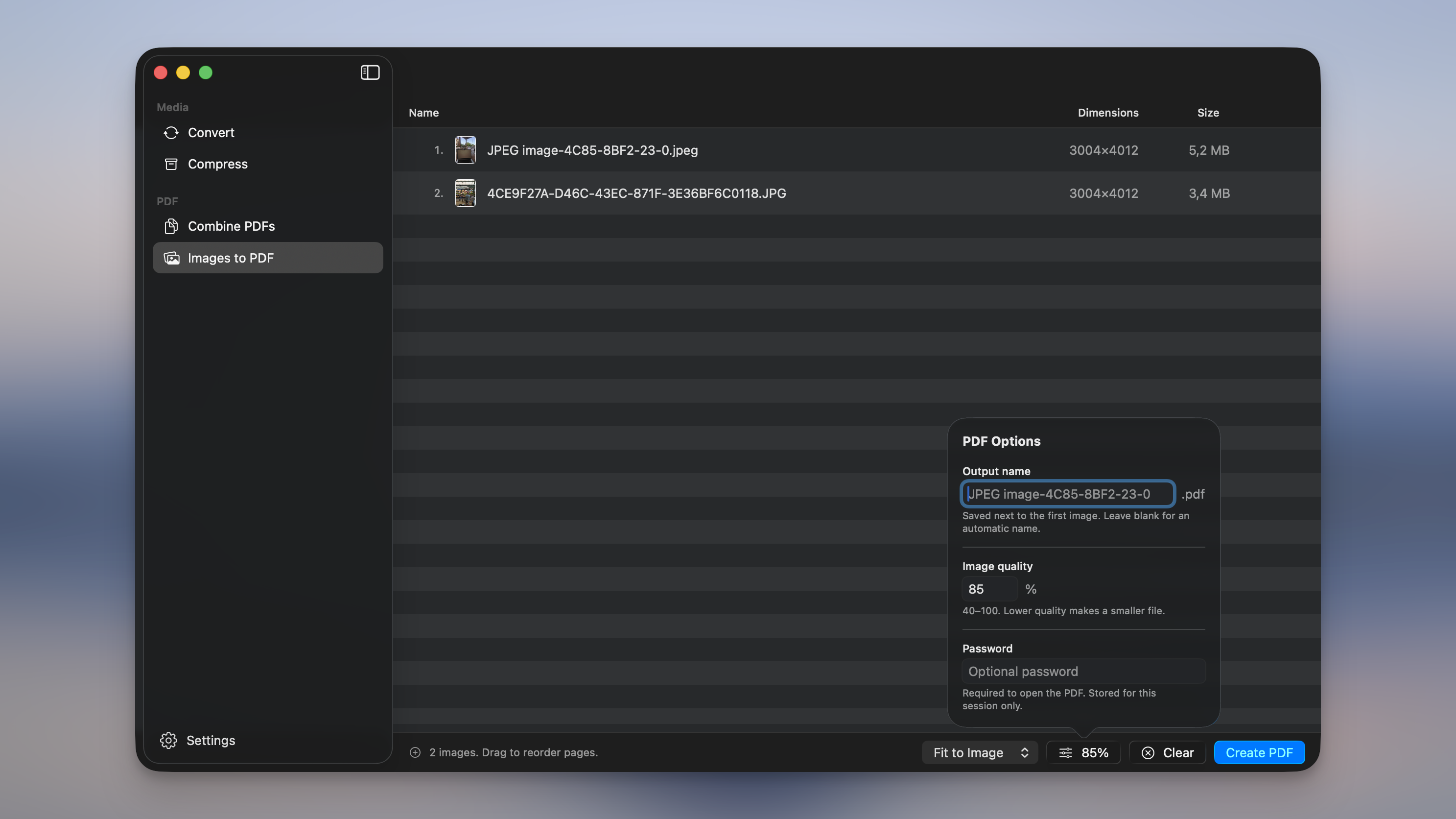The height and width of the screenshot is (819, 1456).
Task: Open Settings at sidebar bottom
Action: (198, 740)
